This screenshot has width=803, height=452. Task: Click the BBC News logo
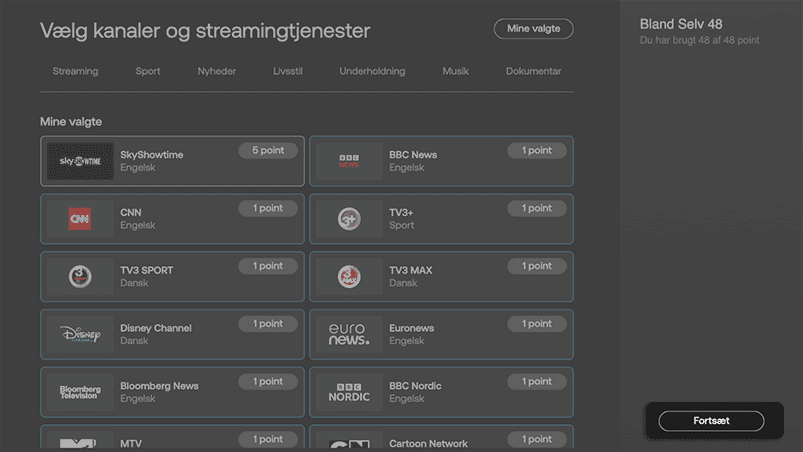coord(349,161)
